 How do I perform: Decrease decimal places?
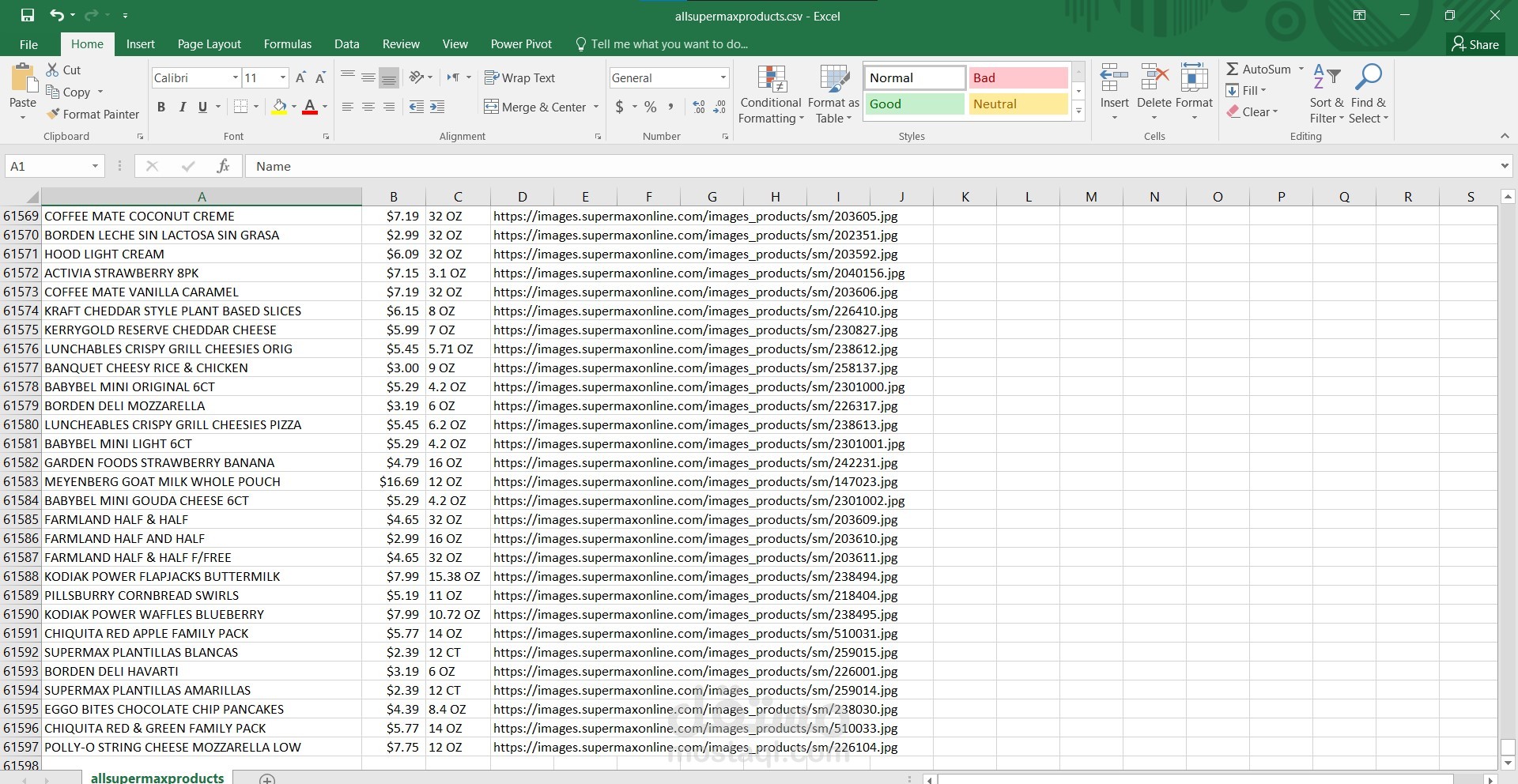click(x=719, y=107)
